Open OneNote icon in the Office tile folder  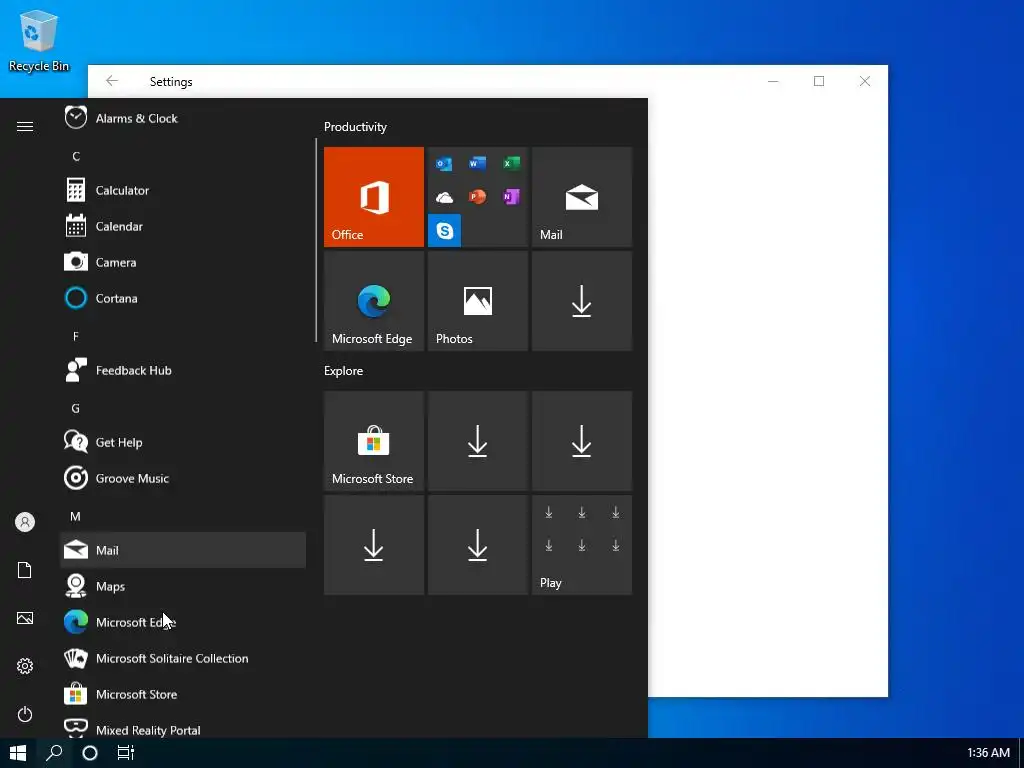(511, 197)
